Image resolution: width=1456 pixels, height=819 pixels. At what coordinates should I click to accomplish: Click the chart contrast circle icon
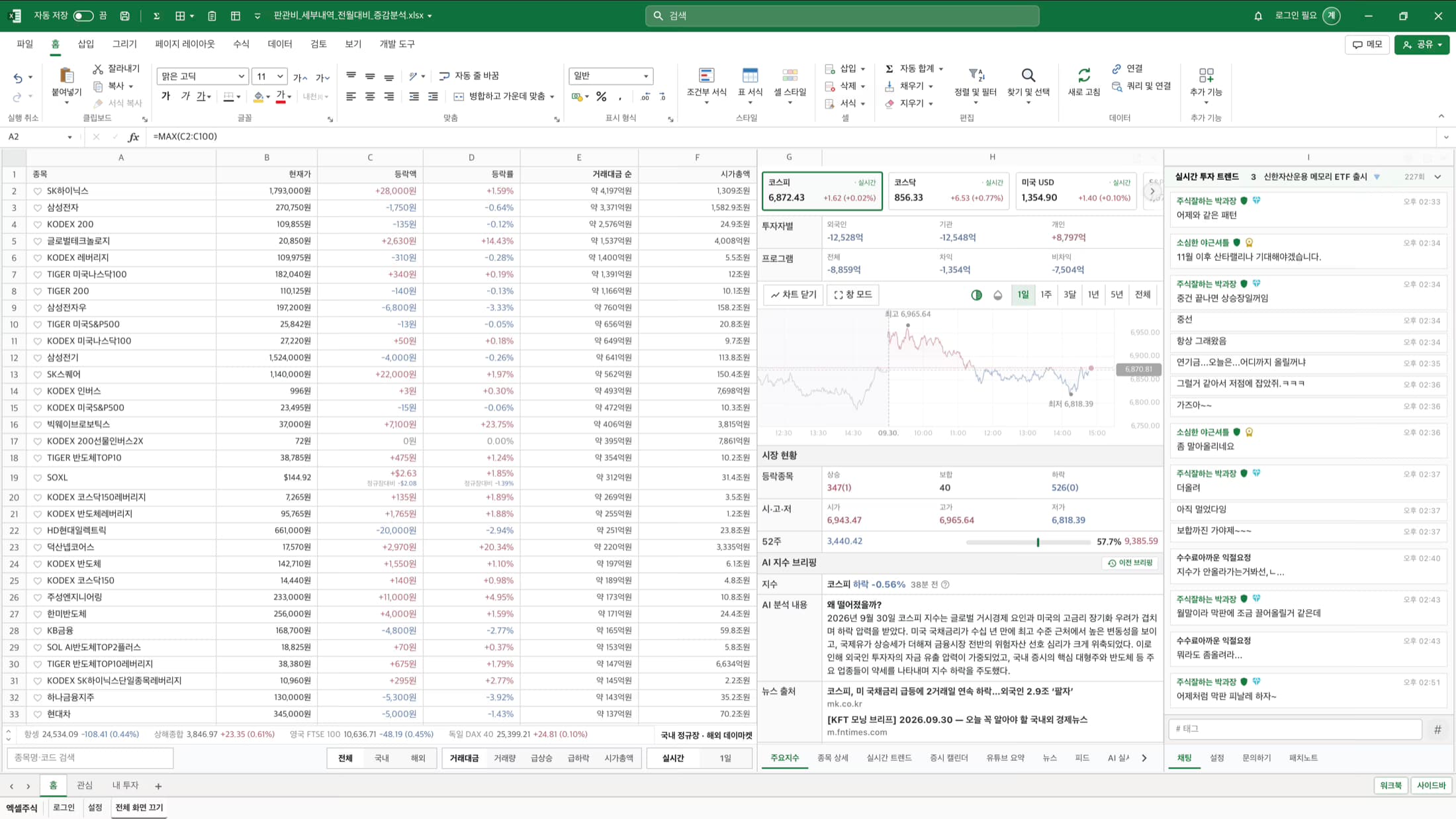[x=976, y=295]
